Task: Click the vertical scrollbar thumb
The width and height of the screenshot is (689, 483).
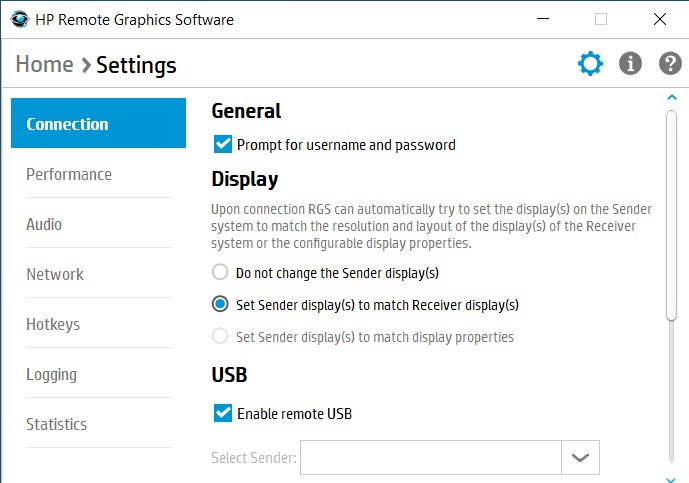Action: coord(672,214)
